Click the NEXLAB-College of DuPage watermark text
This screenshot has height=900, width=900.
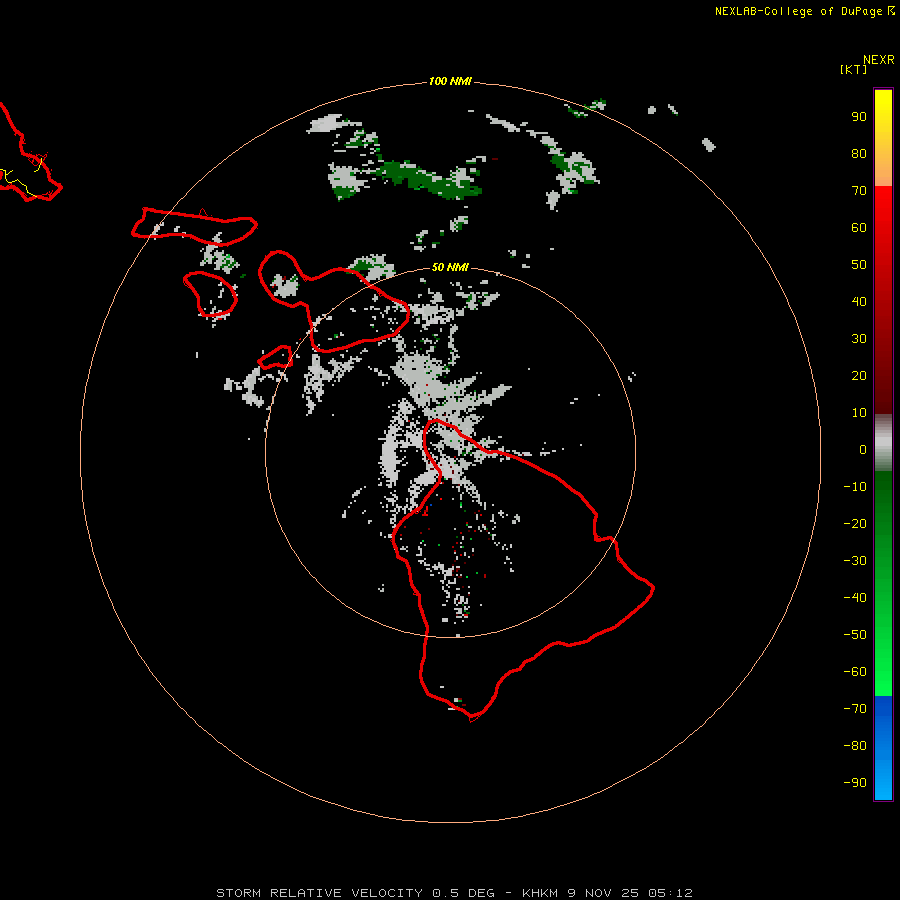[x=805, y=11]
